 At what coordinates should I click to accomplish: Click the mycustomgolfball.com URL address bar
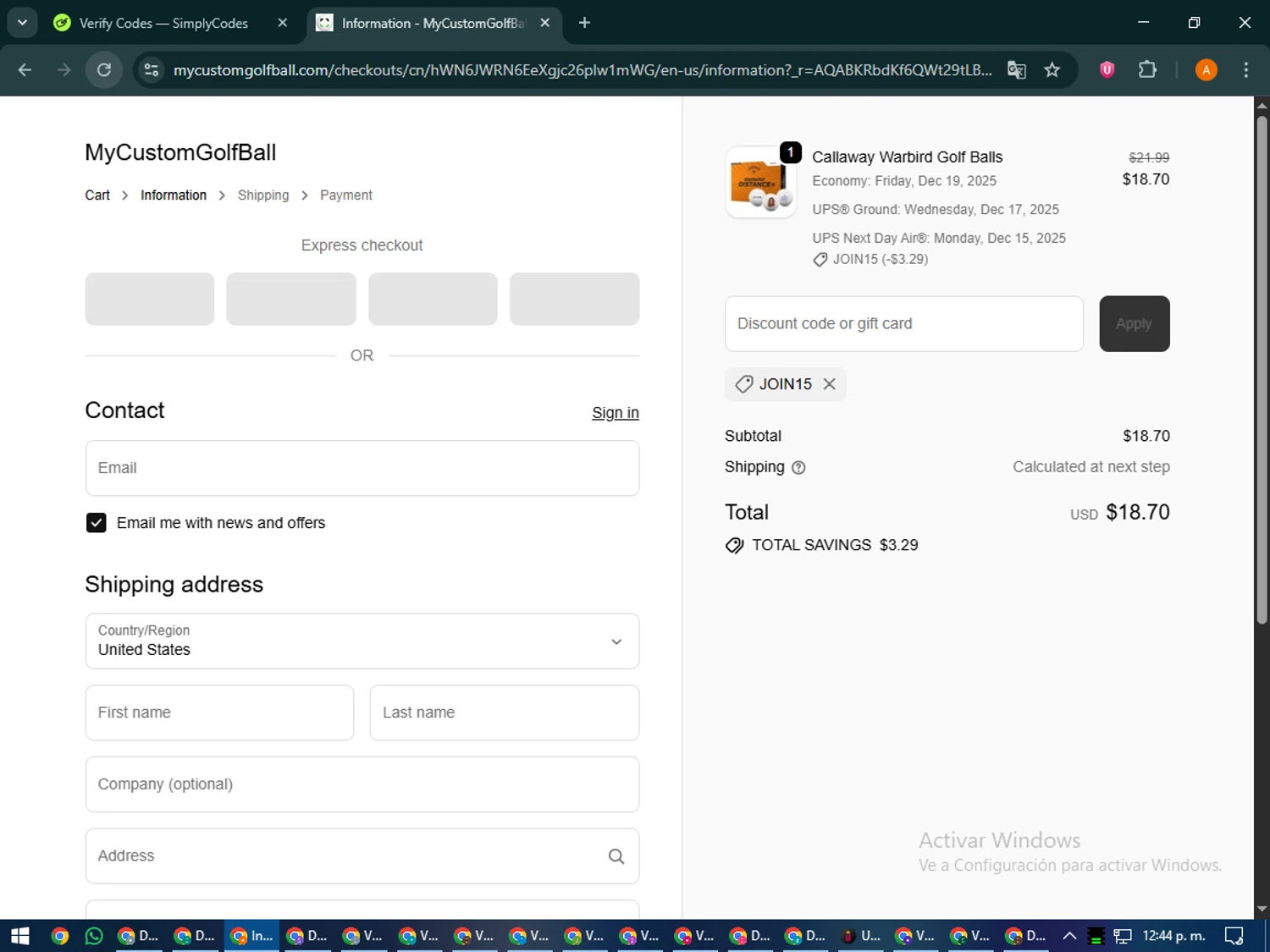[583, 69]
